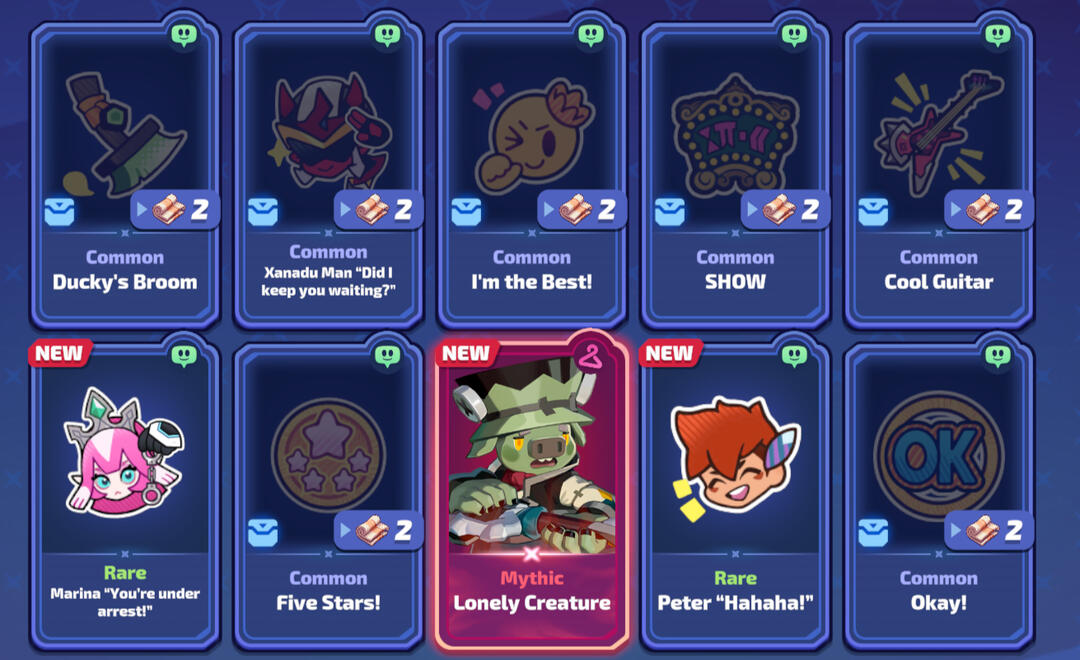Open the Mythic Lonely Creature skin card

coord(532,491)
